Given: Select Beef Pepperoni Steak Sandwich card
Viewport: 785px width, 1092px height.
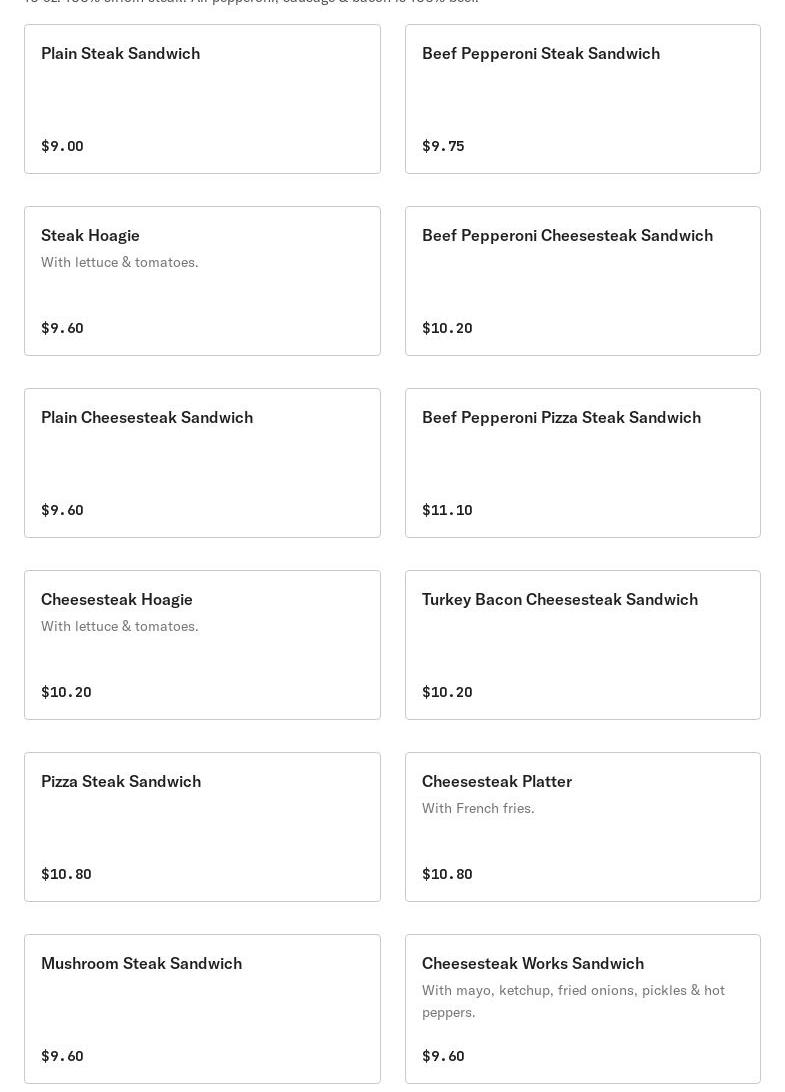Looking at the screenshot, I should click(540, 54).
